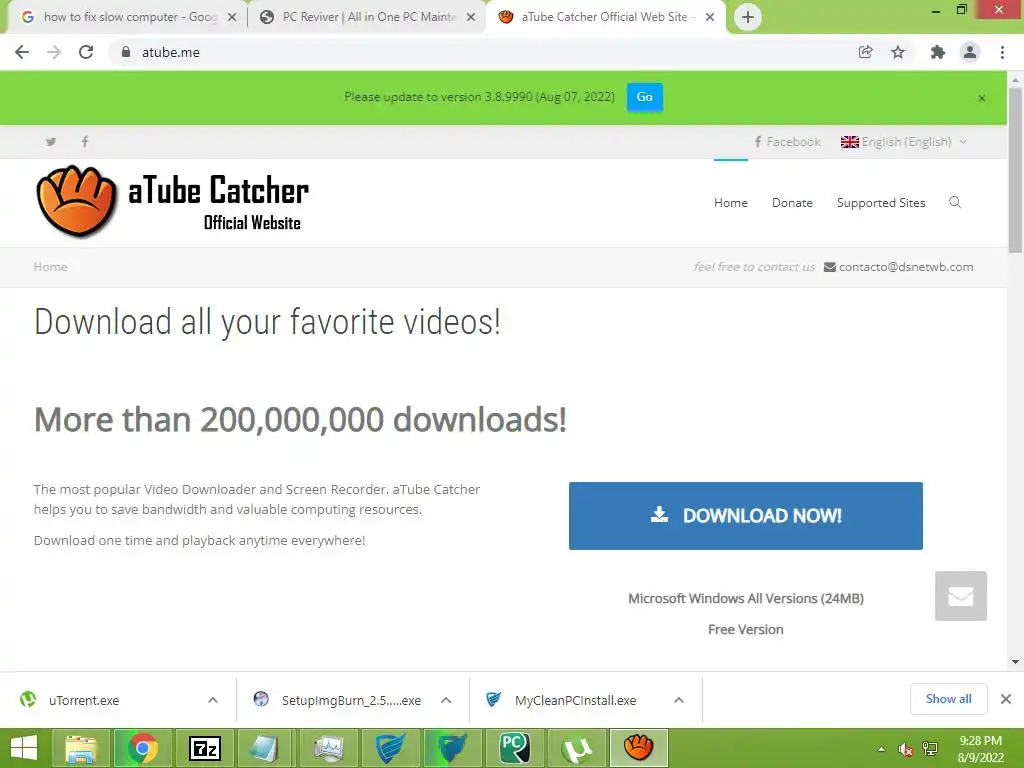Screen dimensions: 1024x768
Task: Click the aTube Catcher taskbar icon
Action: click(639, 748)
